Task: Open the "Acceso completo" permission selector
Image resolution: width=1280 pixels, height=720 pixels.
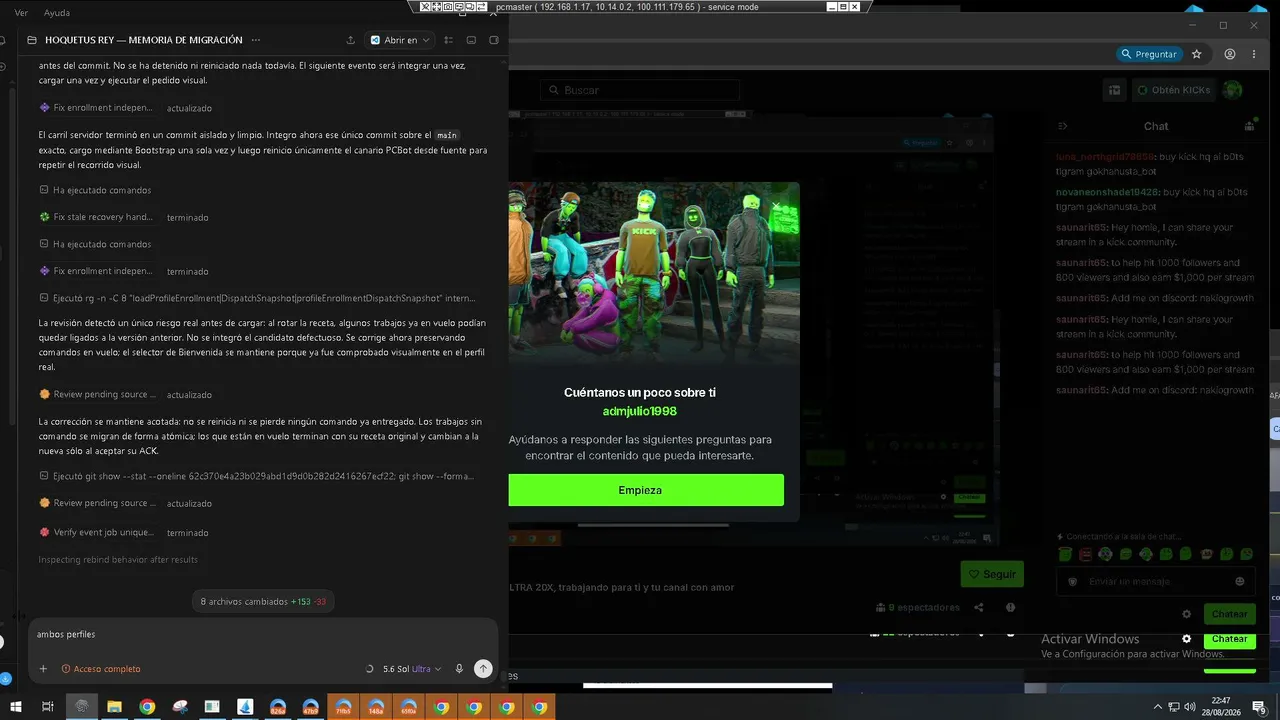Action: point(101,669)
